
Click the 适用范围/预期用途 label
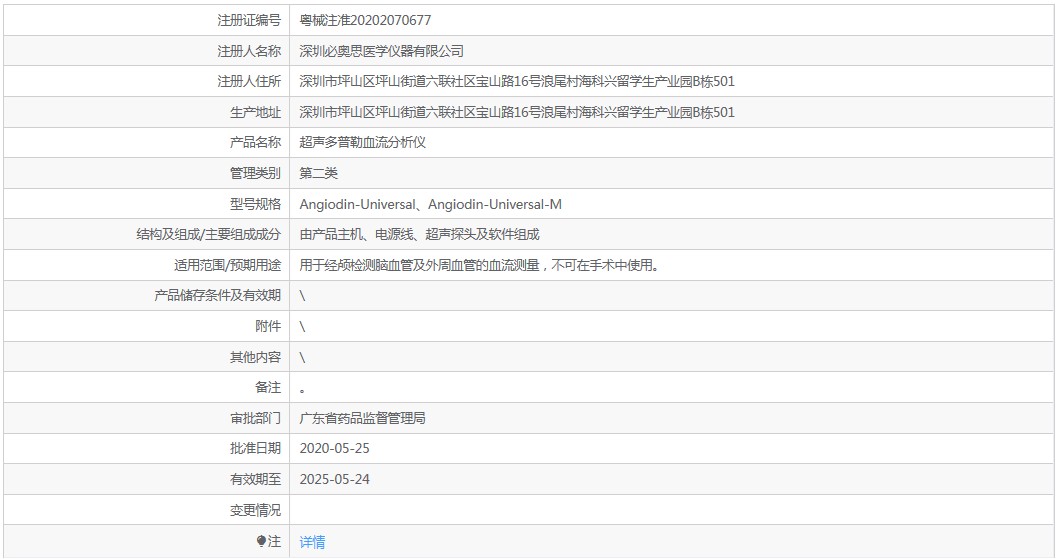click(227, 266)
